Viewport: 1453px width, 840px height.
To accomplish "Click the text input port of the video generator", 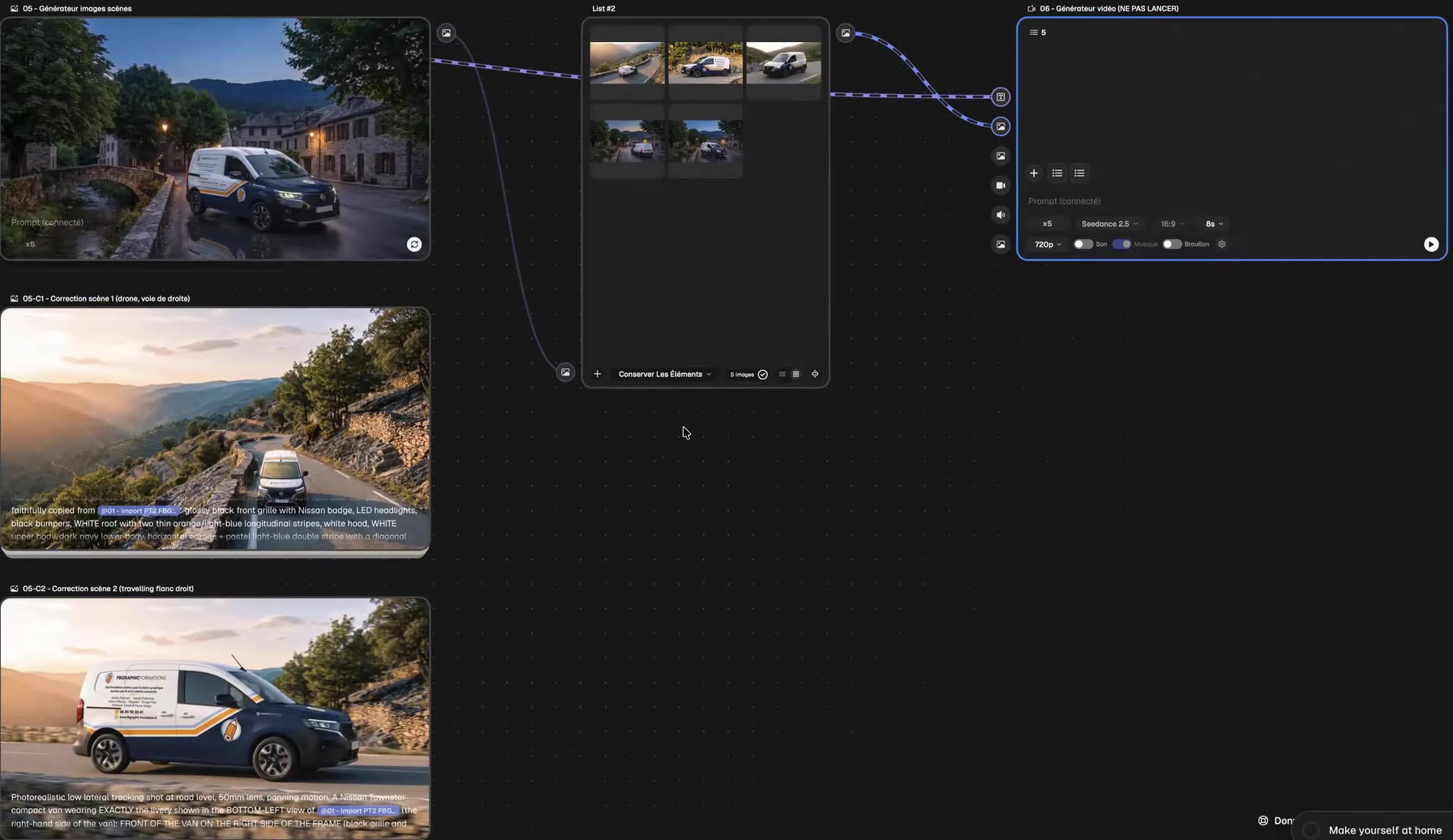I will (x=1001, y=97).
